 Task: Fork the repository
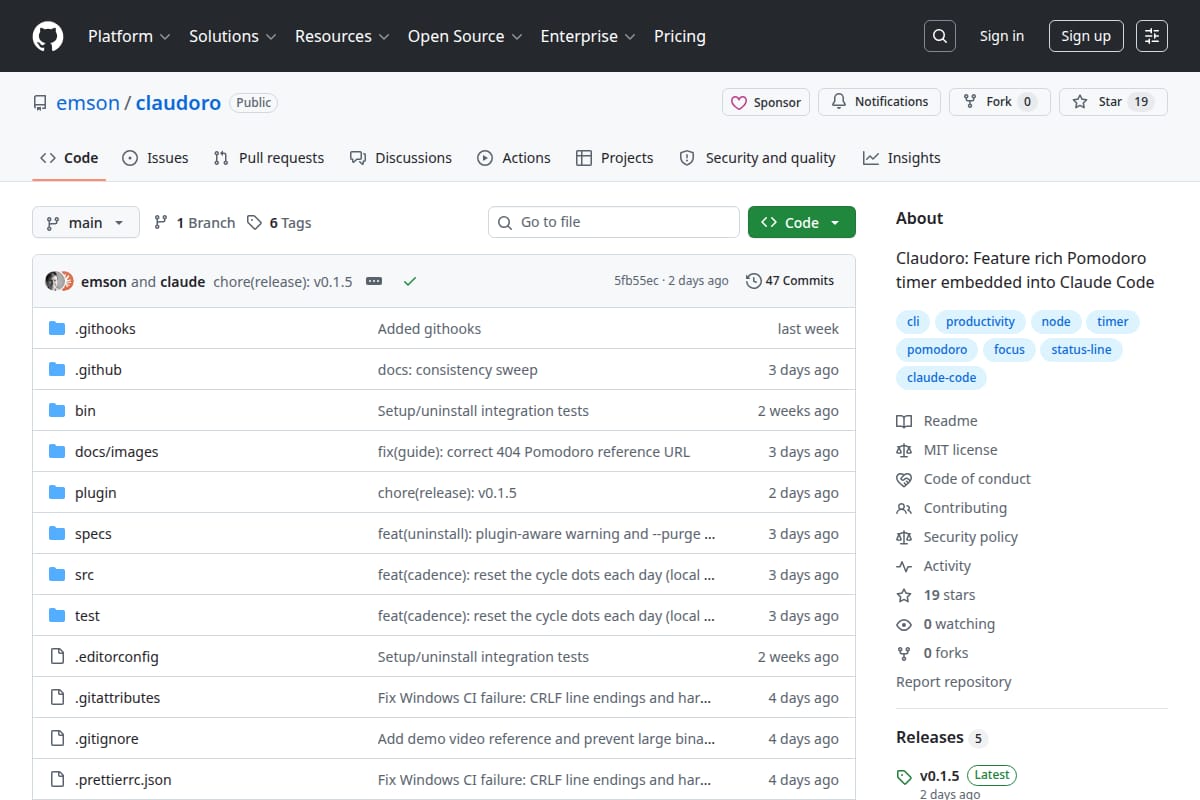point(1000,102)
